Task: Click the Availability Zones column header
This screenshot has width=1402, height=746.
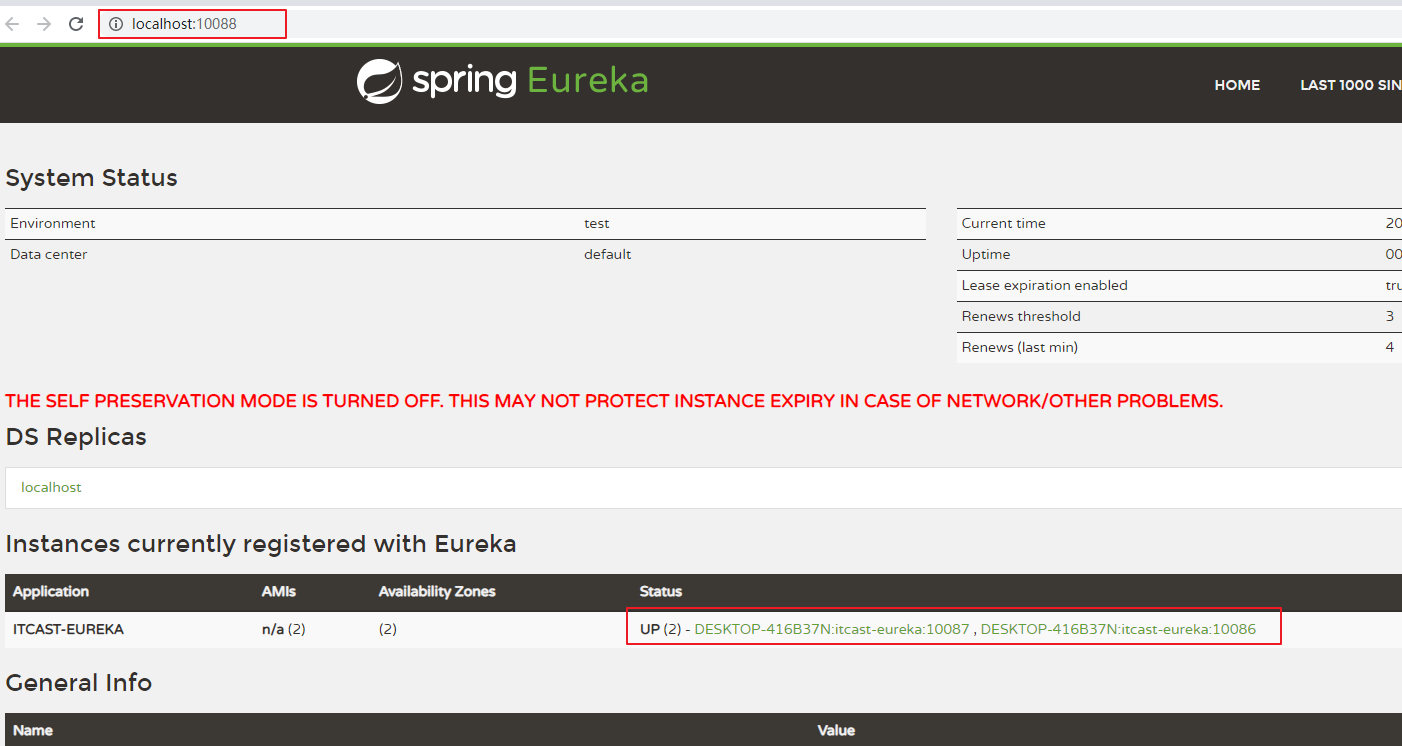Action: pos(437,591)
